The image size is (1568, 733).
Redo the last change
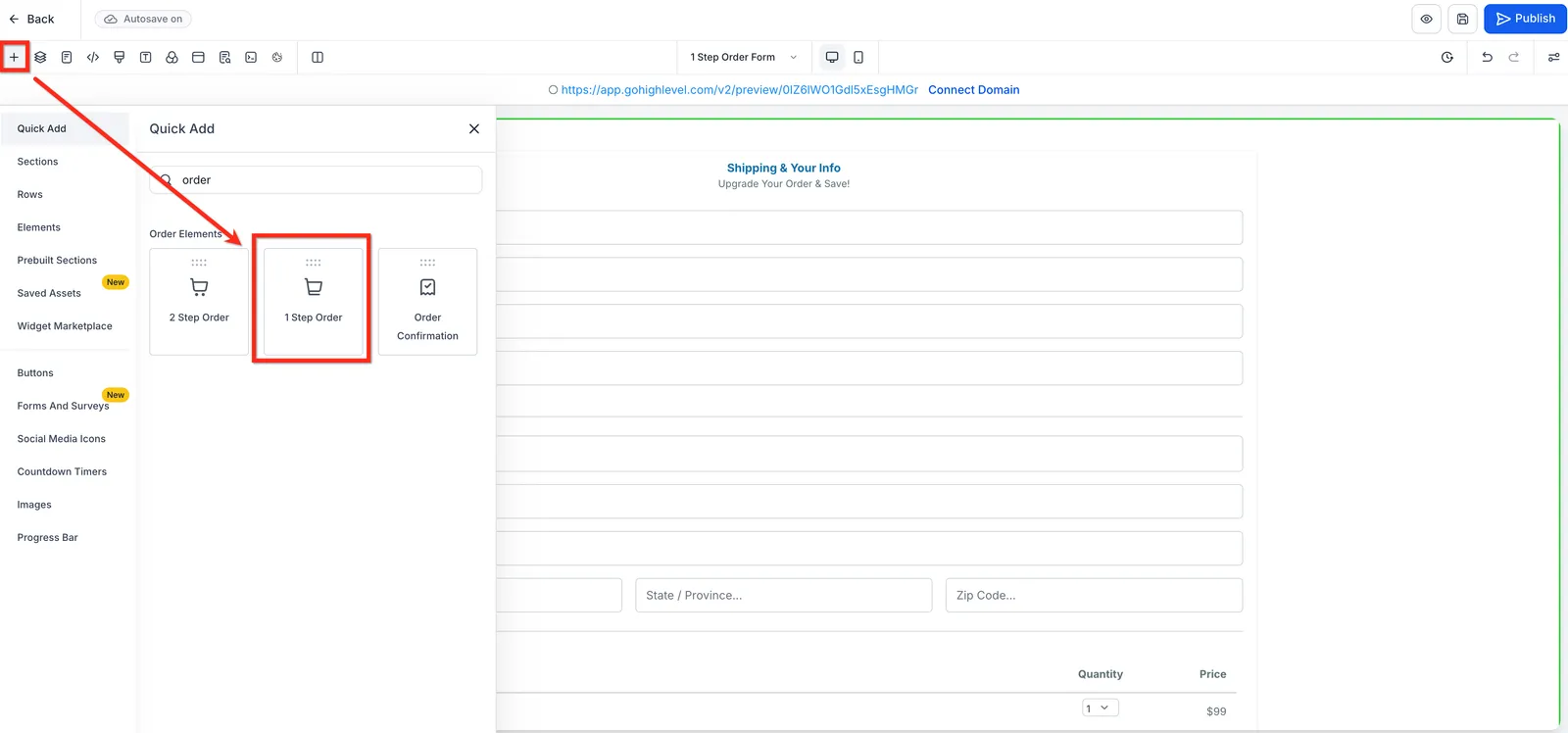pos(1513,57)
